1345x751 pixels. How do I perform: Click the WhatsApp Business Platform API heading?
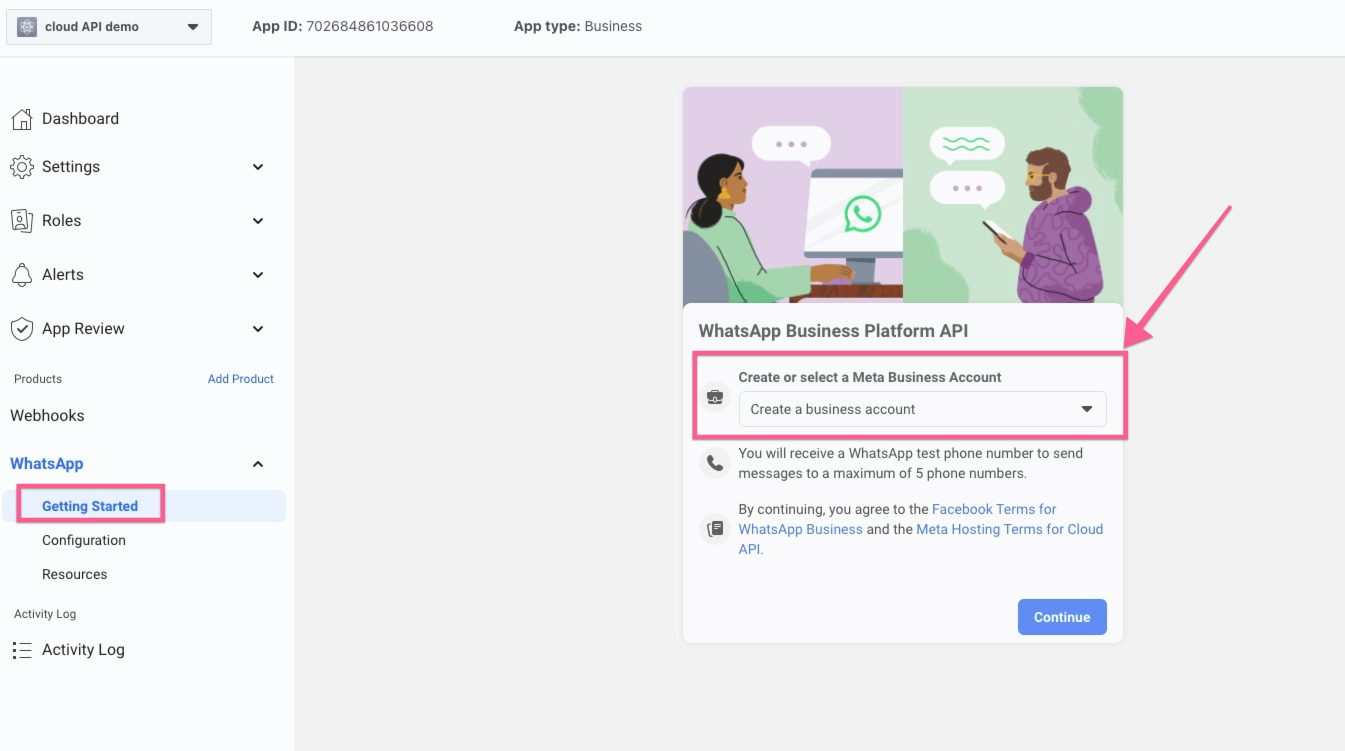(x=833, y=331)
